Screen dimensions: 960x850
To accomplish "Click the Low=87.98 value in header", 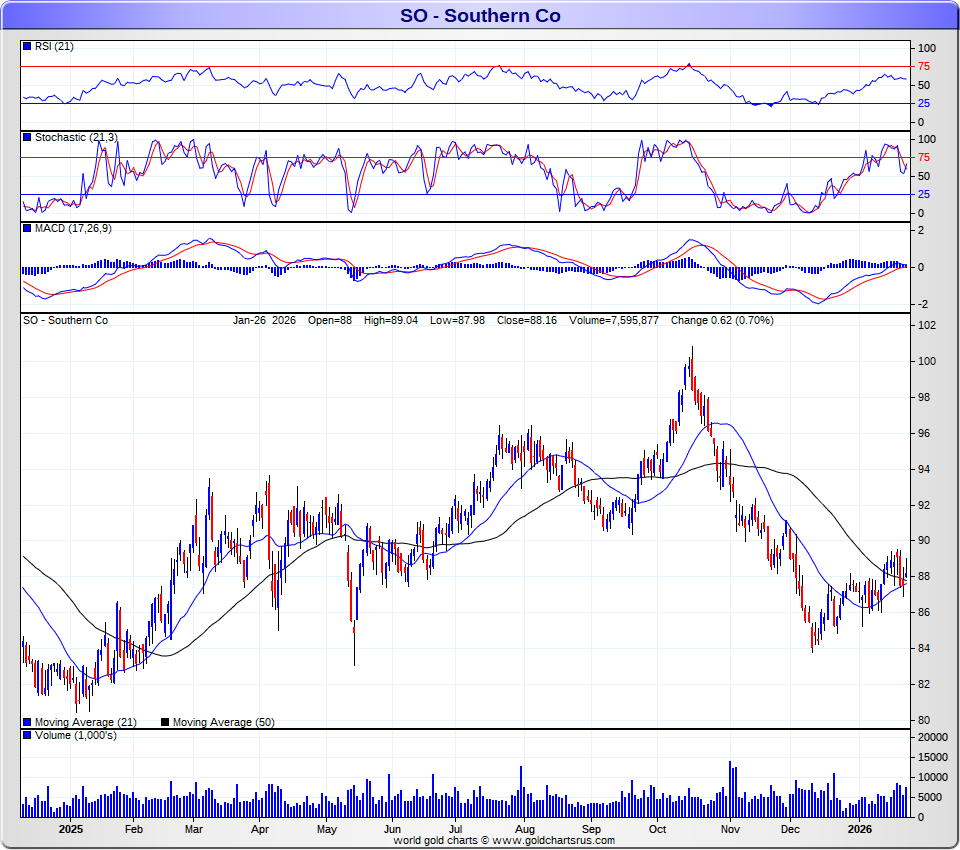I will tap(457, 320).
